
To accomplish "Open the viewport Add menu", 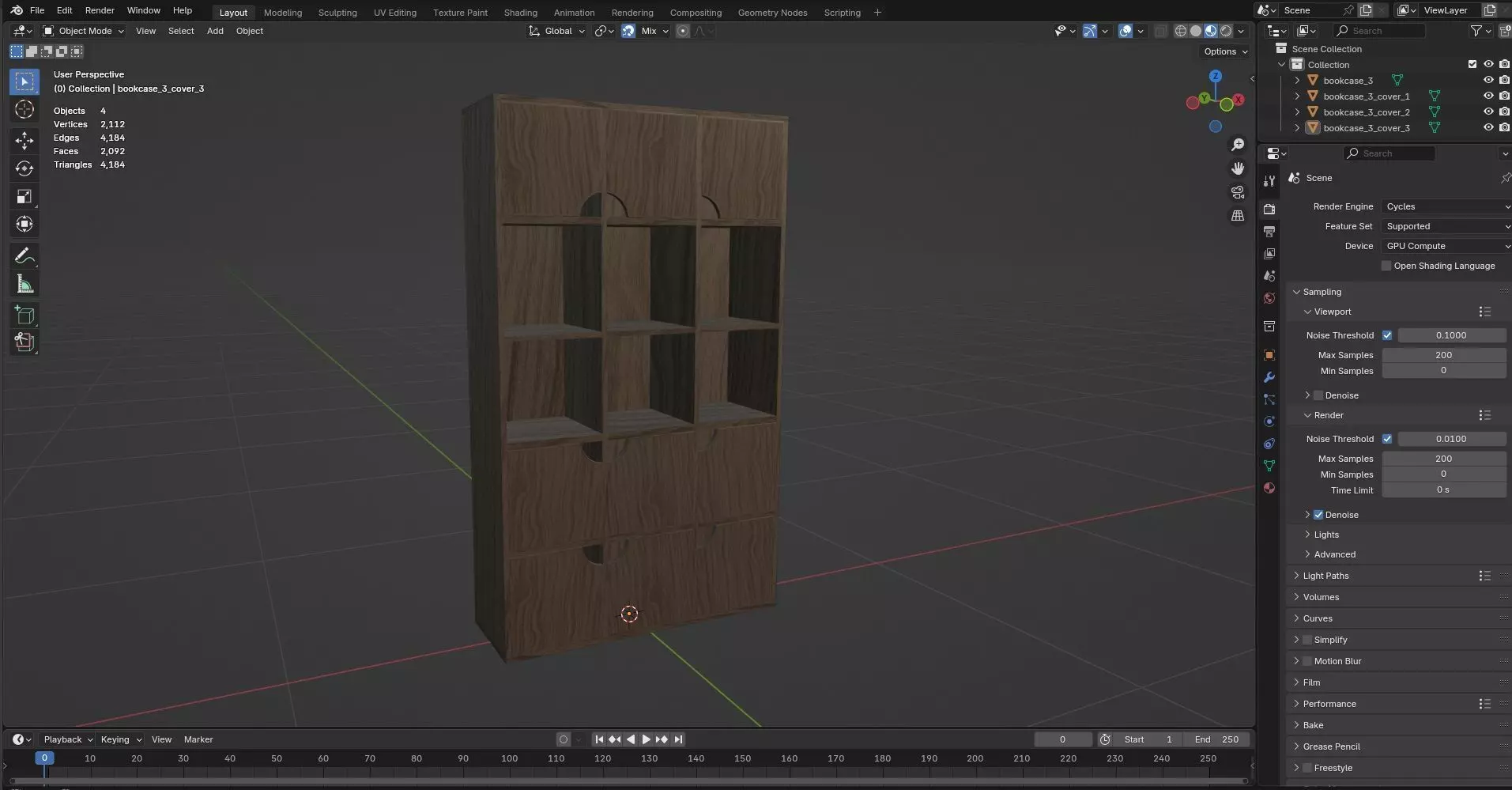I will [x=215, y=31].
